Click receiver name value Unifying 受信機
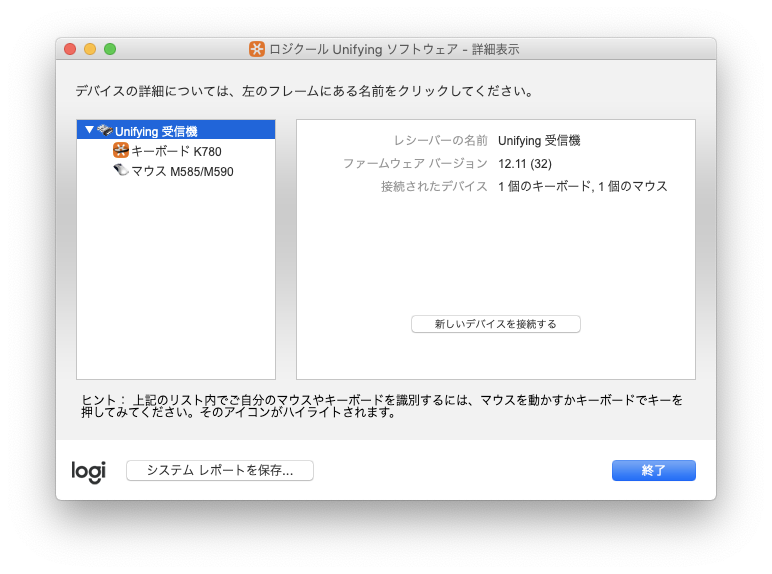The image size is (772, 574). coord(539,141)
